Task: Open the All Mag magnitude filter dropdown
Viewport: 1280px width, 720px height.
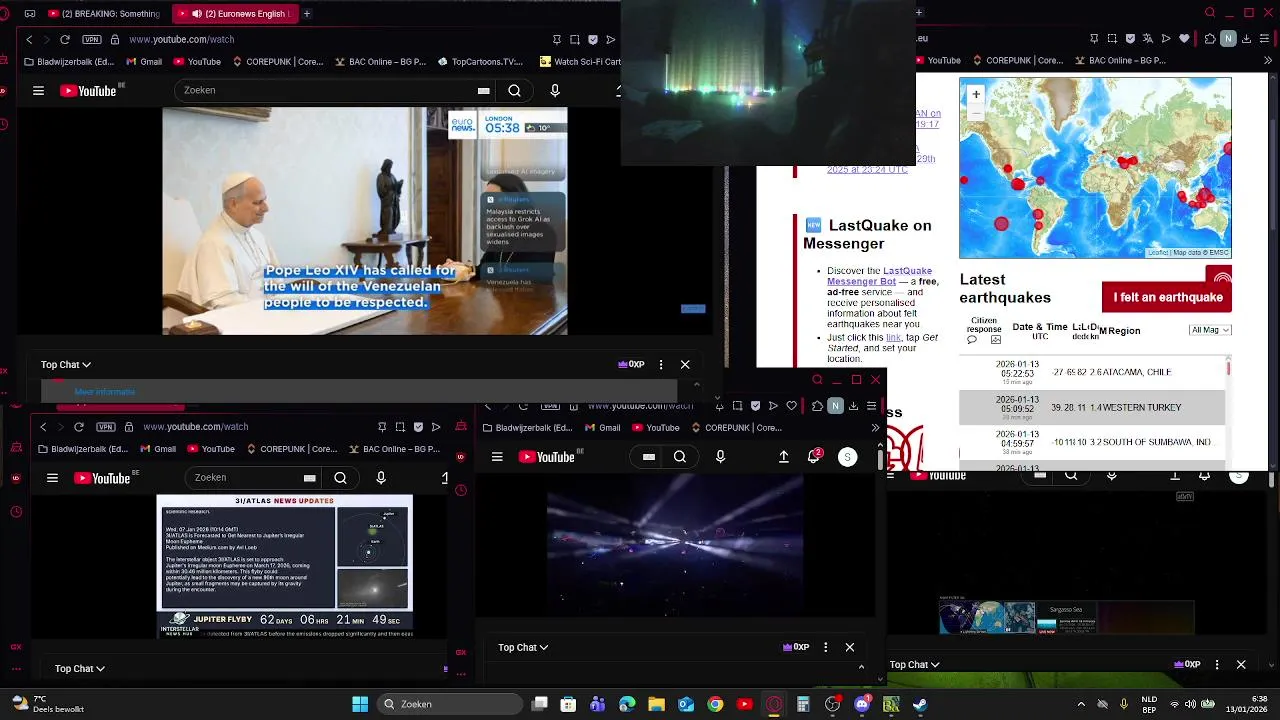Action: point(1209,330)
